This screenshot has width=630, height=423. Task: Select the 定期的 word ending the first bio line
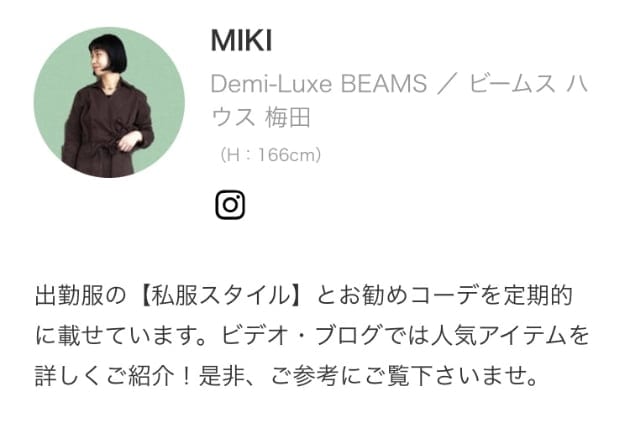click(x=538, y=295)
